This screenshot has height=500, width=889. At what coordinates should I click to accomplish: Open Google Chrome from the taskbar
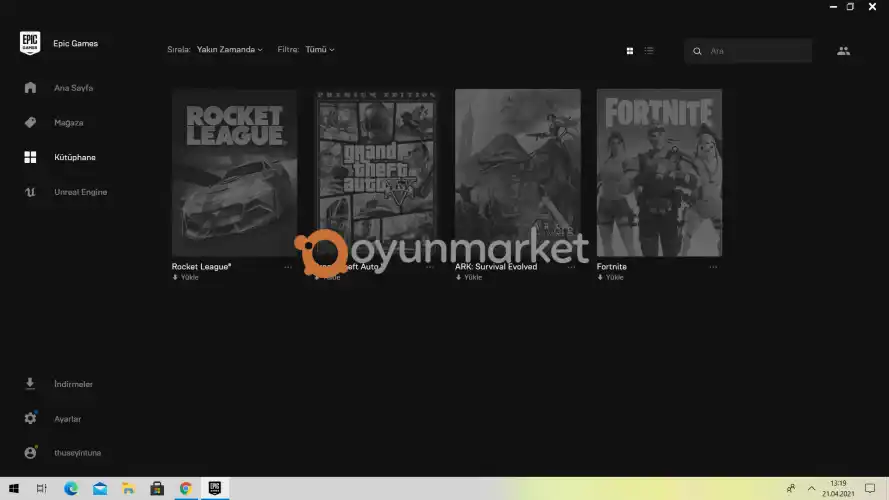point(185,489)
